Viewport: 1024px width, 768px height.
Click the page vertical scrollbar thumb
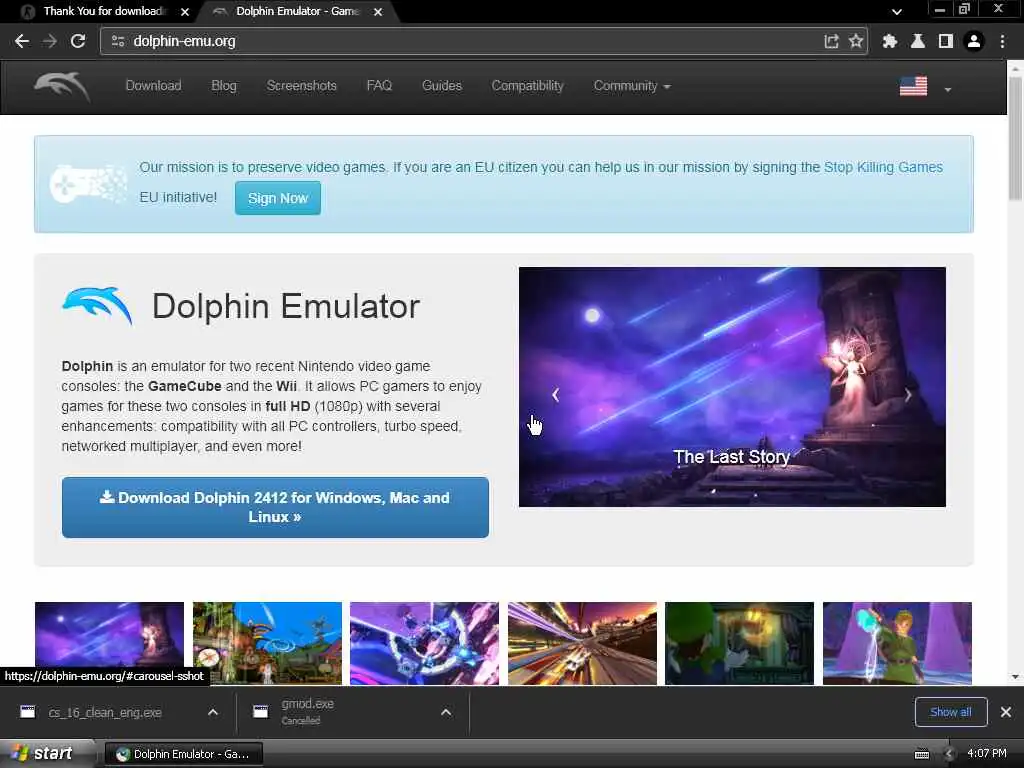coord(1015,137)
